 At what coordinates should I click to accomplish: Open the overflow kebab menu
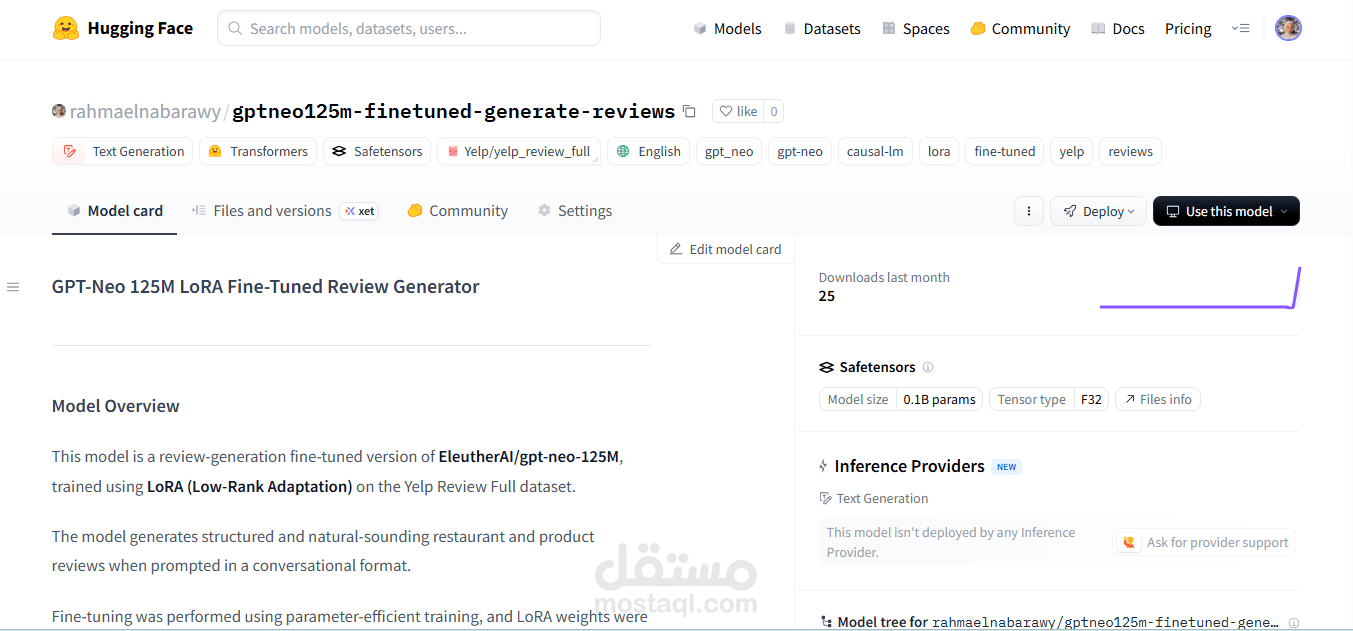(x=1029, y=211)
